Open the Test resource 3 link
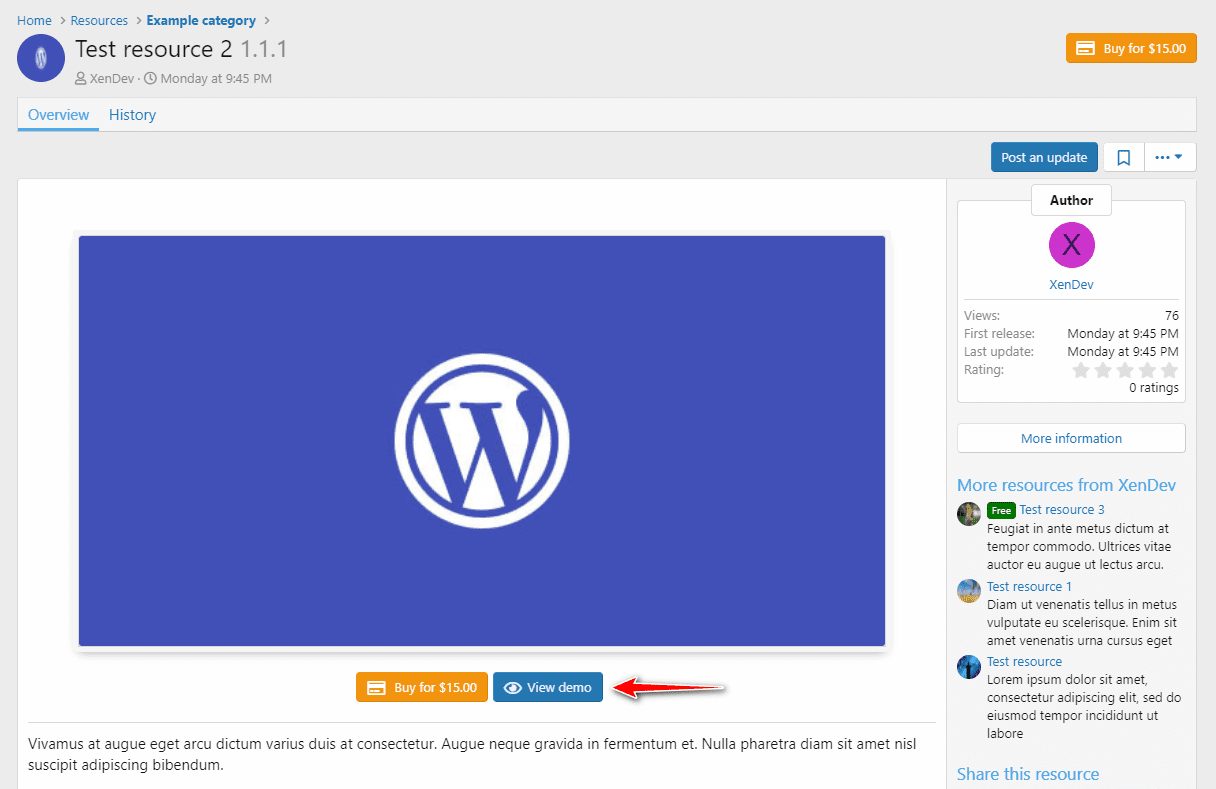This screenshot has height=789, width=1216. pos(1062,509)
